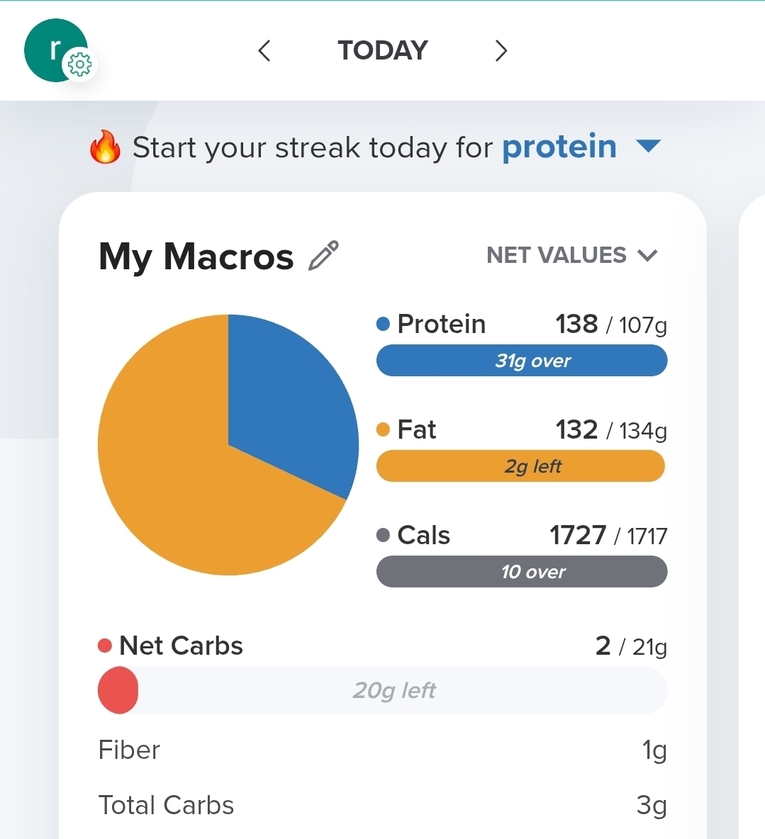Click the orange Fat legend dot
Viewport: 765px width, 839px height.
click(x=382, y=430)
